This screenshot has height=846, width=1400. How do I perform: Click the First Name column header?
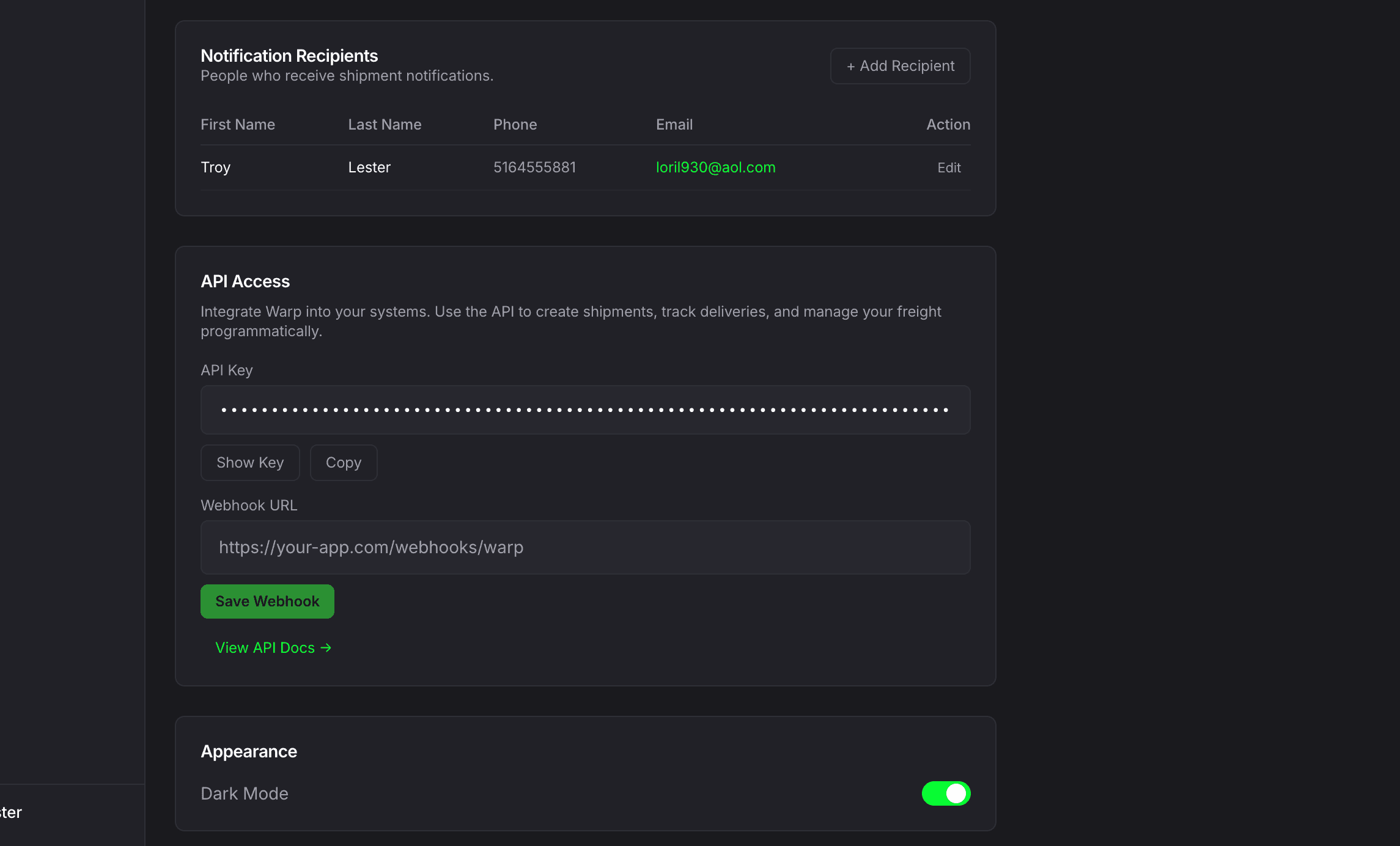click(x=238, y=124)
